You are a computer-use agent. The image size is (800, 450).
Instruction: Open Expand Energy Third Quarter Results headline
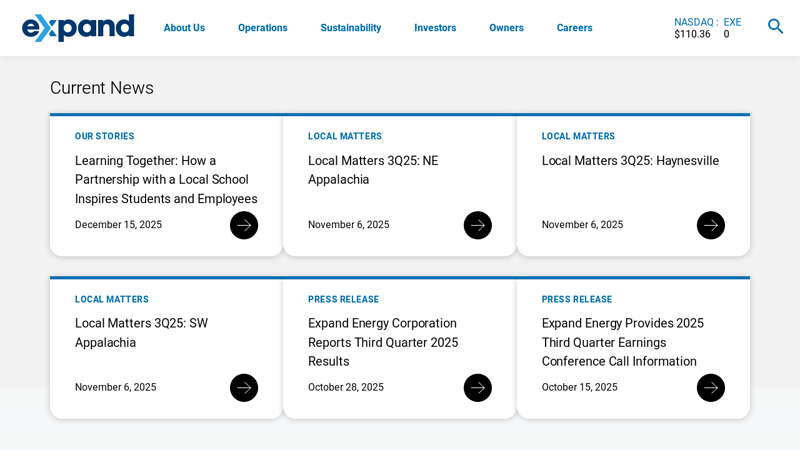(383, 342)
